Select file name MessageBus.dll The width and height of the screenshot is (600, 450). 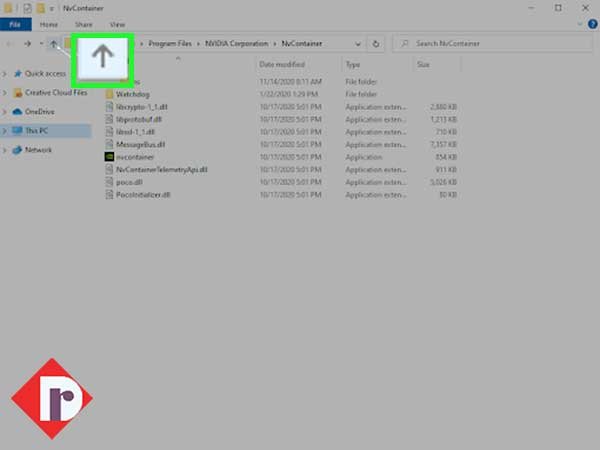click(140, 145)
